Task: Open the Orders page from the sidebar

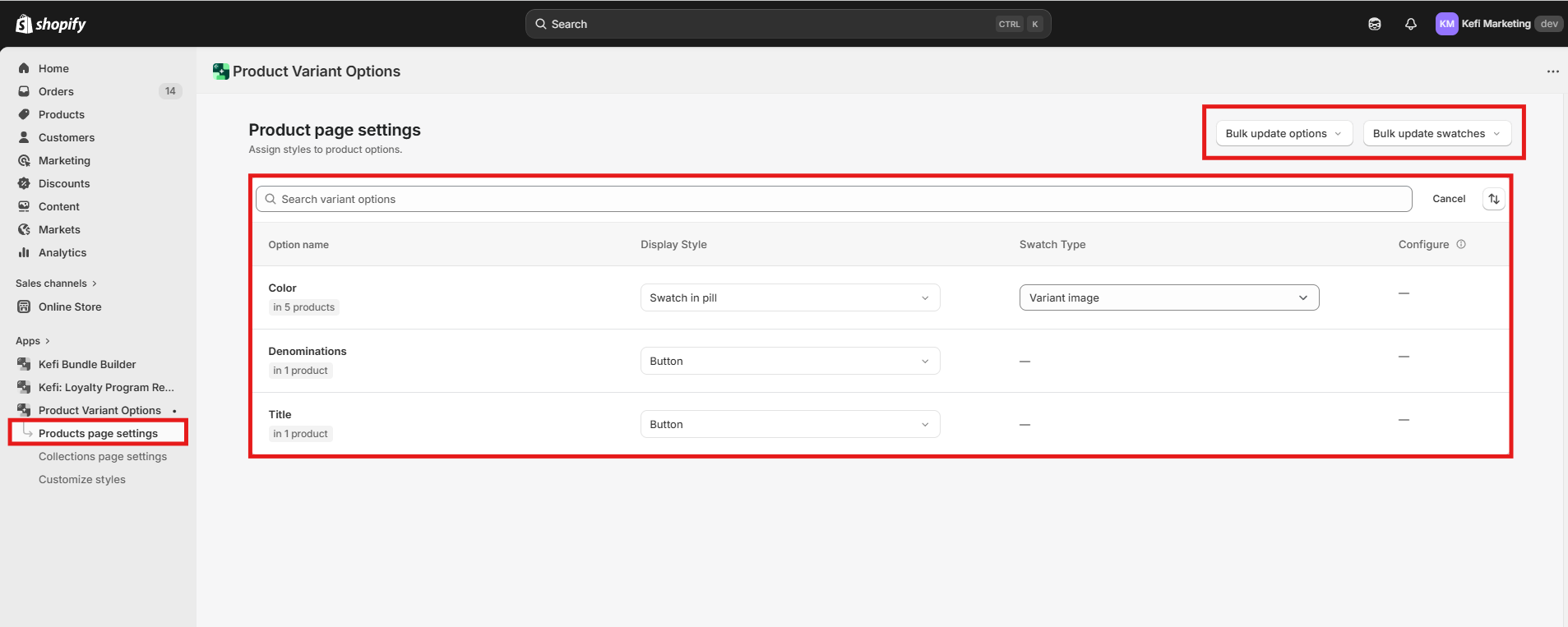Action: point(56,91)
